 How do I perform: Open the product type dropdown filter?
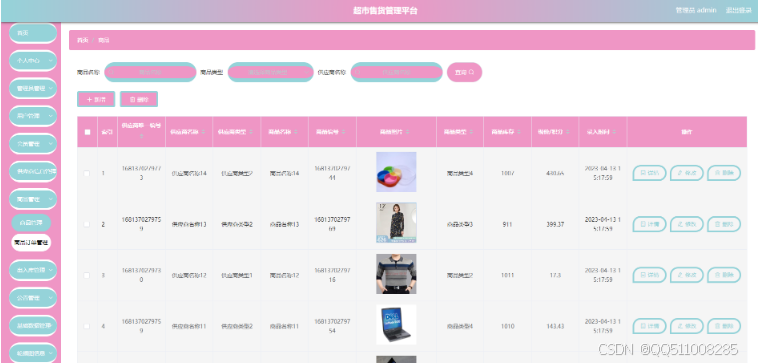click(x=271, y=72)
